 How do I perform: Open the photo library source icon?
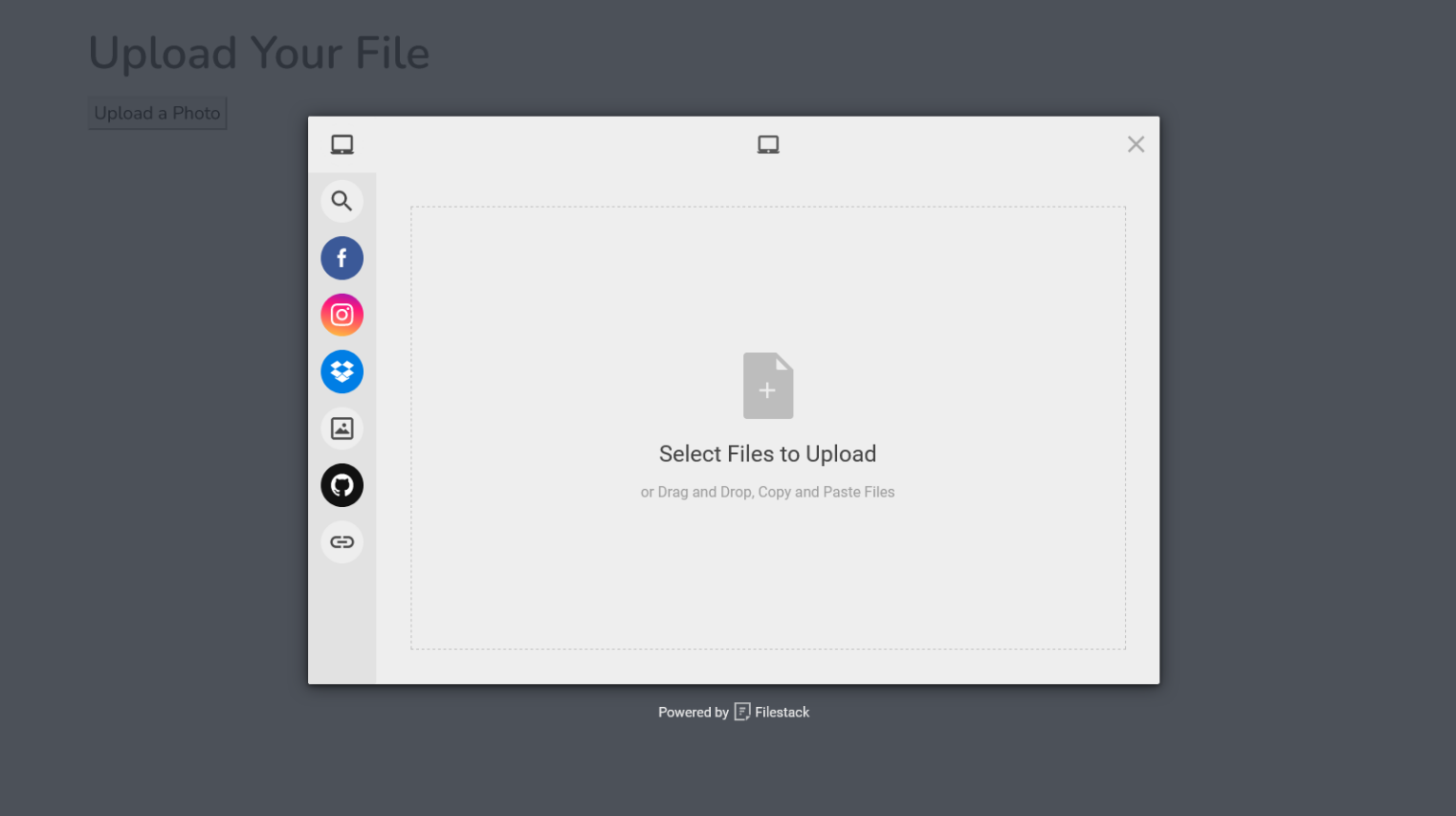click(342, 428)
